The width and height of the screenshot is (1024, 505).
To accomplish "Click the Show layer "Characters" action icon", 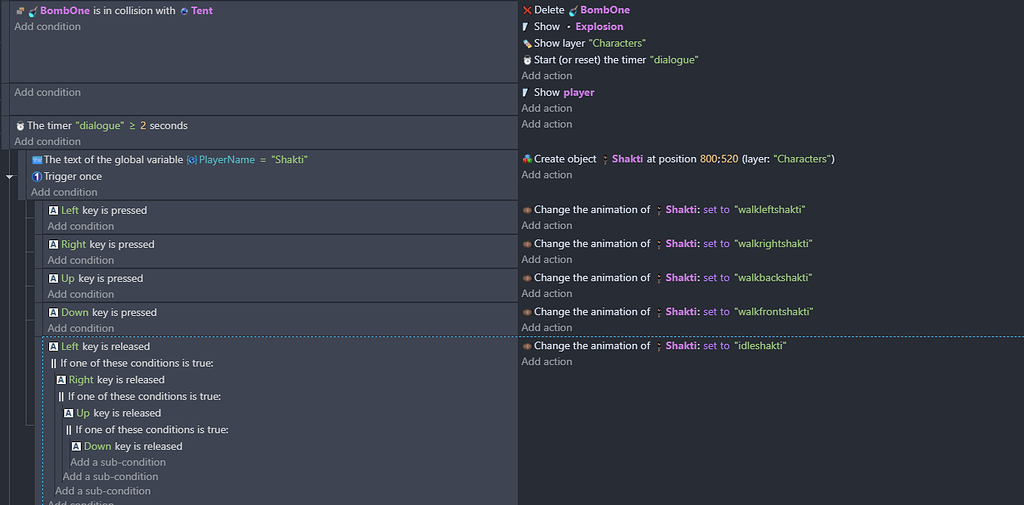I will pyautogui.click(x=527, y=43).
